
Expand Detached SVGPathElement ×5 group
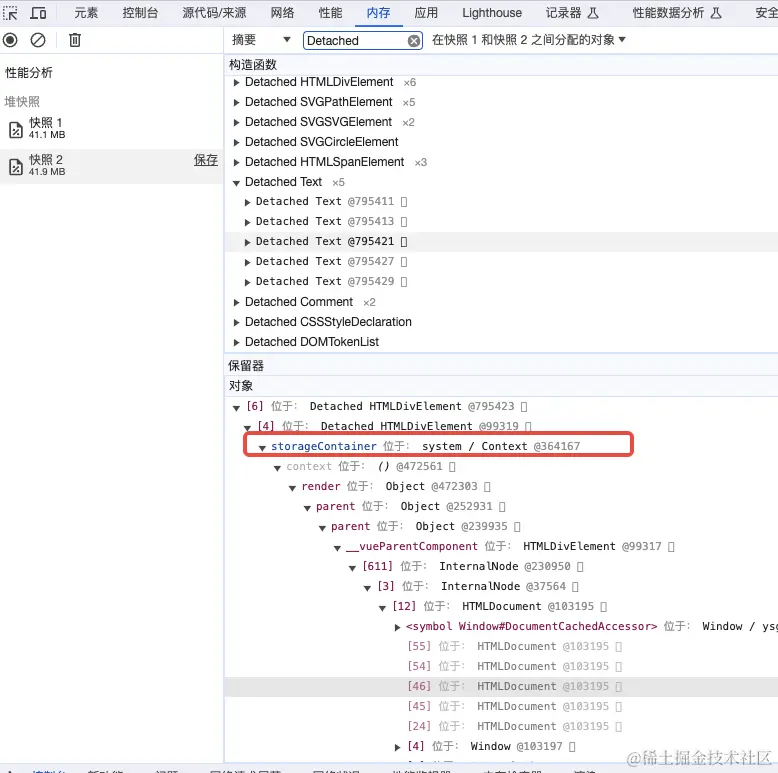237,102
